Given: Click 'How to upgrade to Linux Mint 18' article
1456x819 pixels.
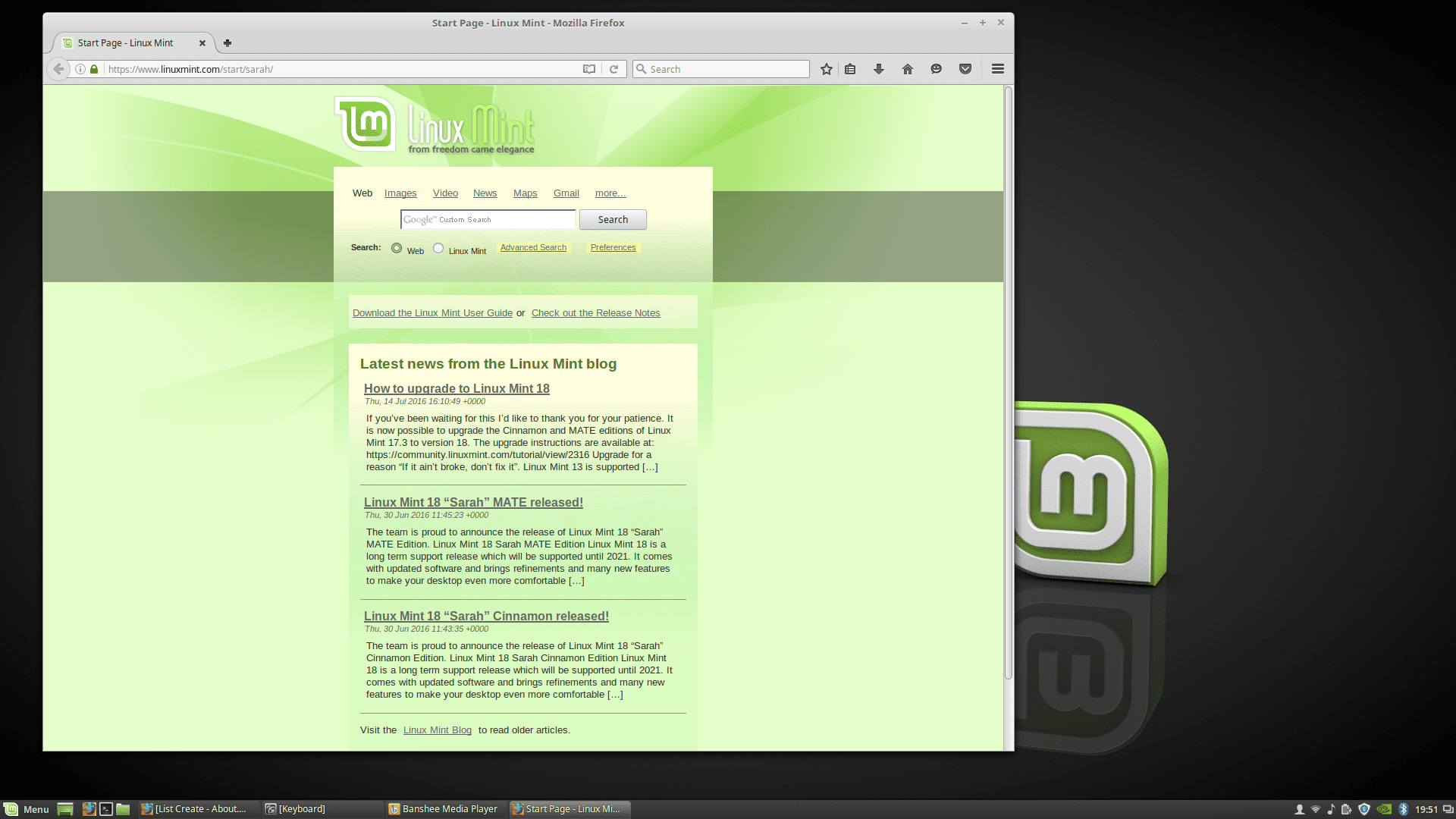Looking at the screenshot, I should [456, 388].
